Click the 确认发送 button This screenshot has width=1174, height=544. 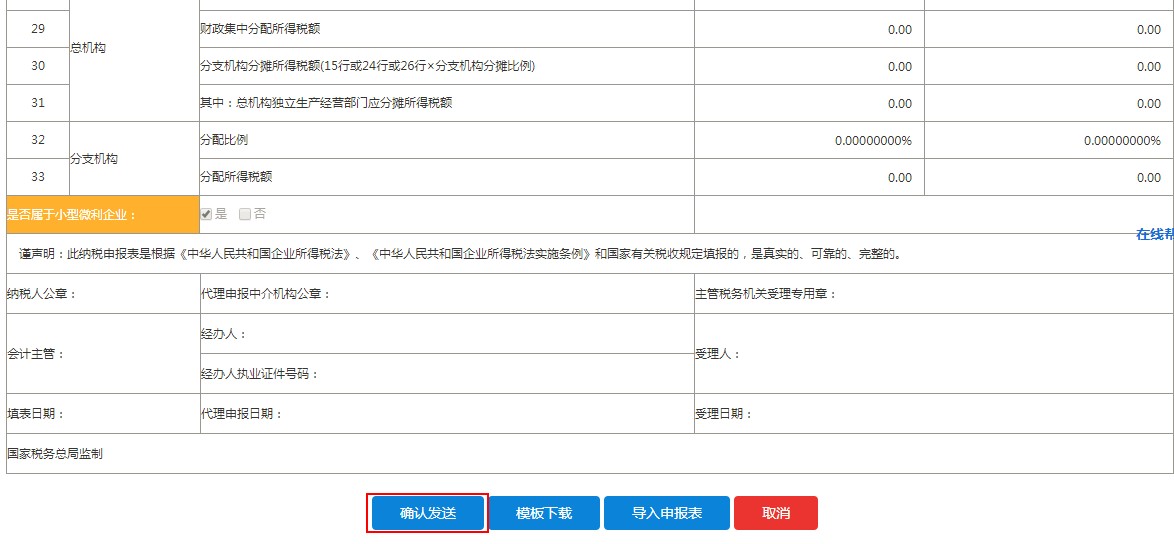(x=427, y=513)
